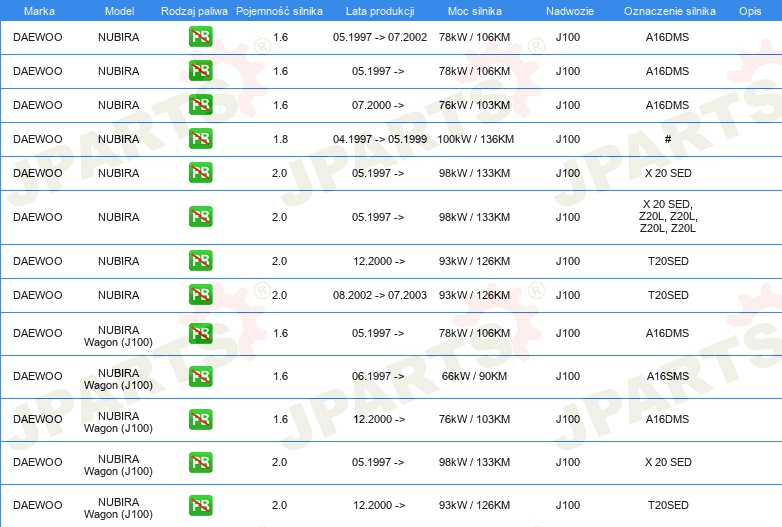Click petrol fuel icon in the 1.8 engine row
782x527 pixels.
coord(200,139)
